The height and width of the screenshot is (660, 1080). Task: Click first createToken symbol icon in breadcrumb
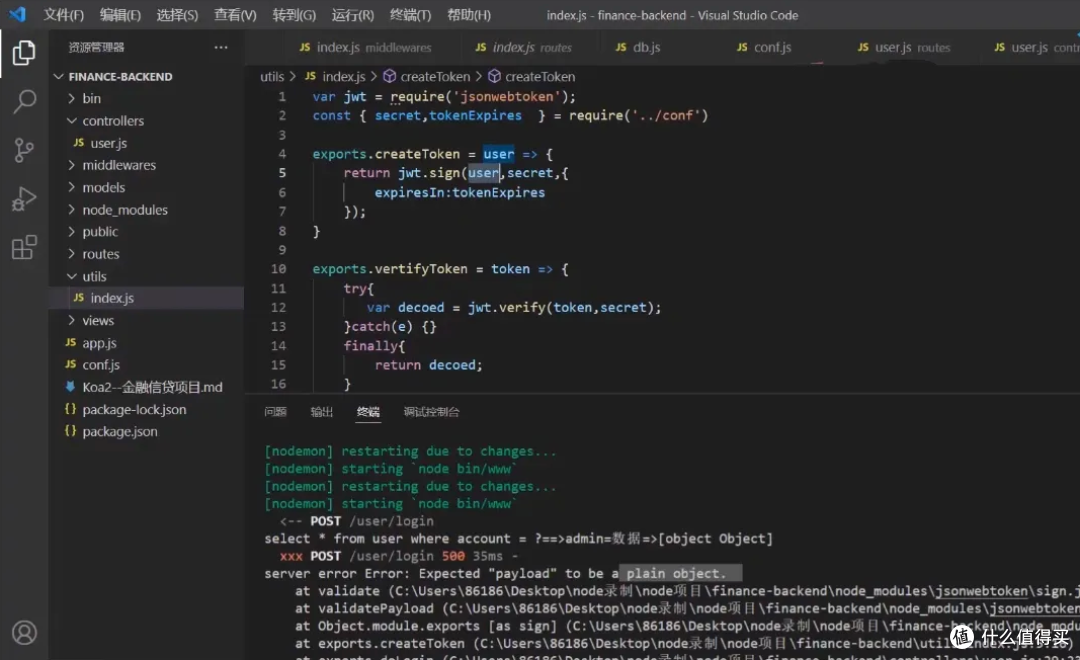click(389, 76)
